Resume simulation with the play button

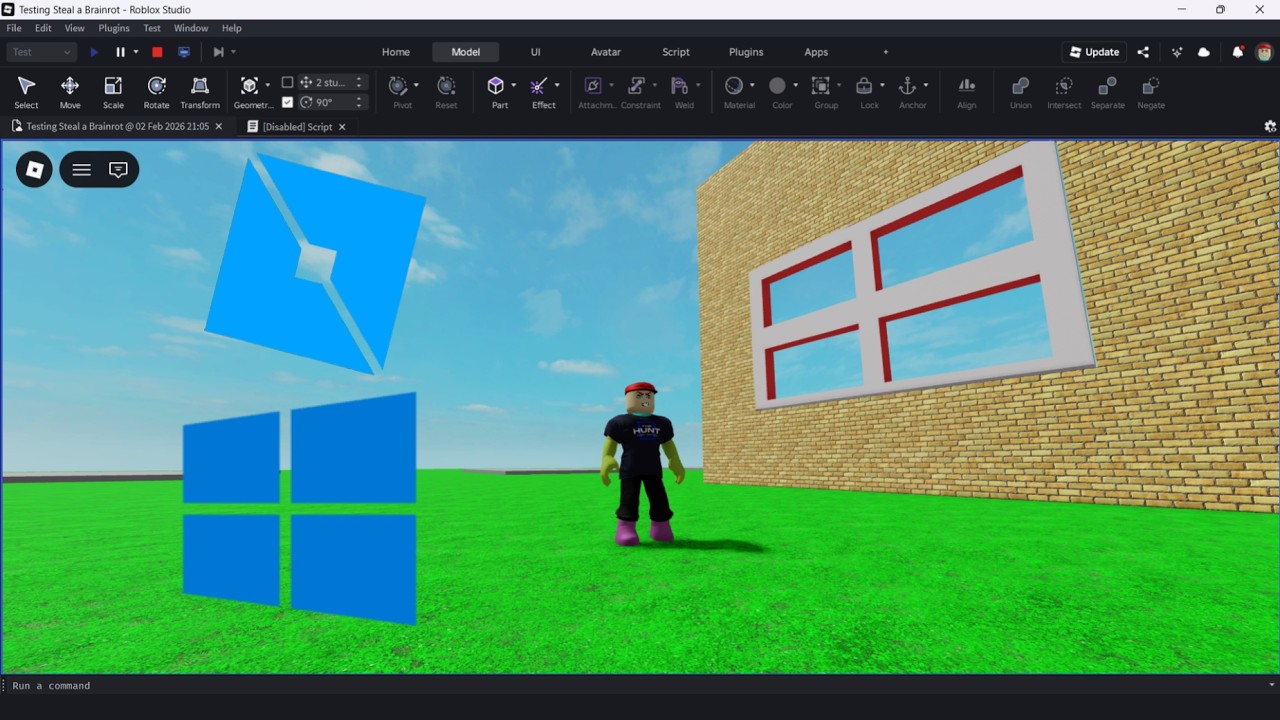click(94, 52)
